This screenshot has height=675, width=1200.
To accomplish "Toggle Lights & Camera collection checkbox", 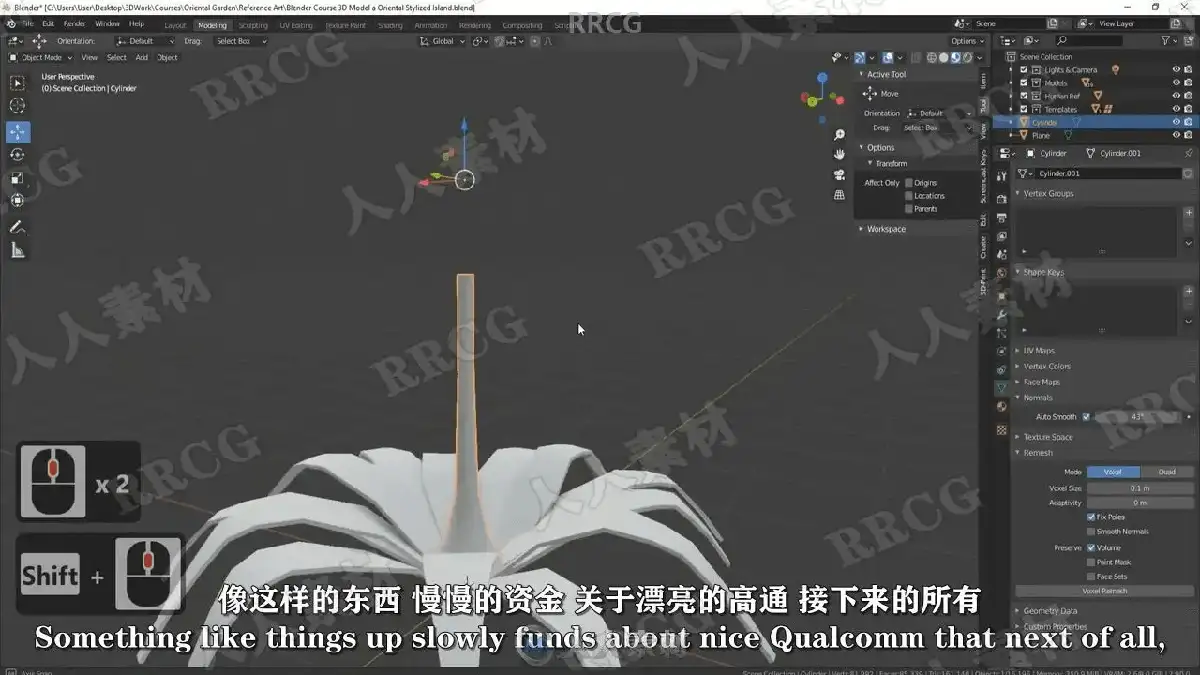I will coord(1023,70).
